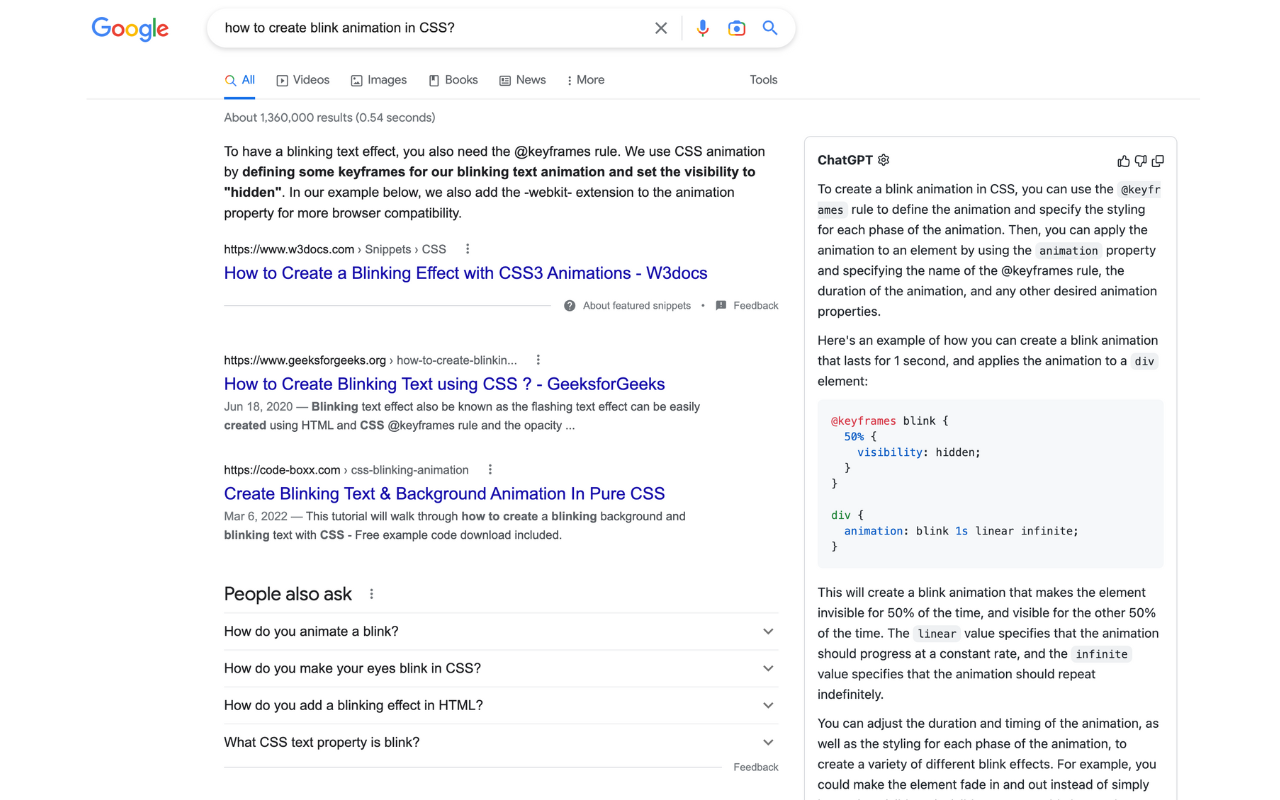Open options menu for W3docs result
1280x800 pixels.
tap(467, 249)
